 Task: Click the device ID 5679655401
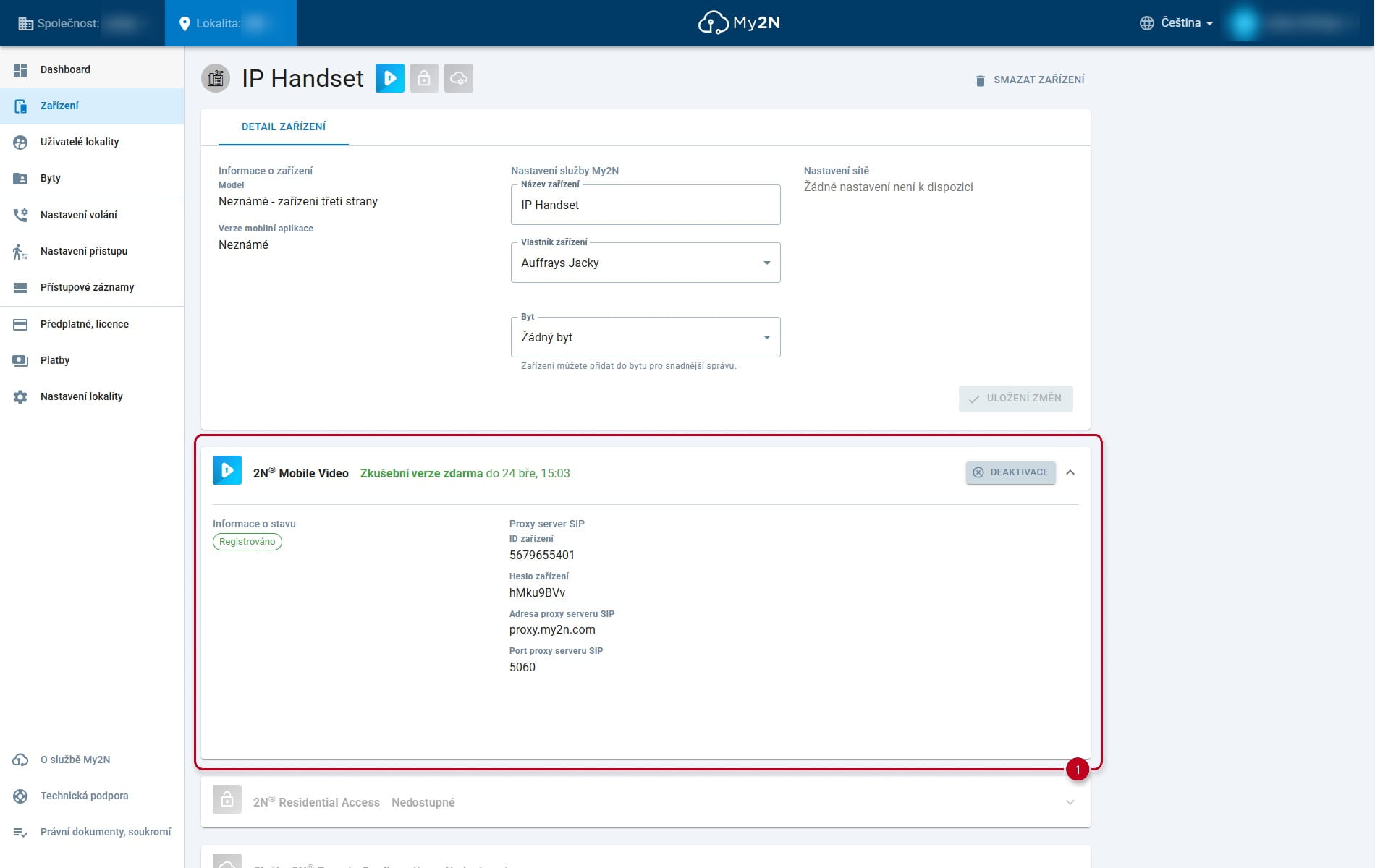click(x=542, y=555)
